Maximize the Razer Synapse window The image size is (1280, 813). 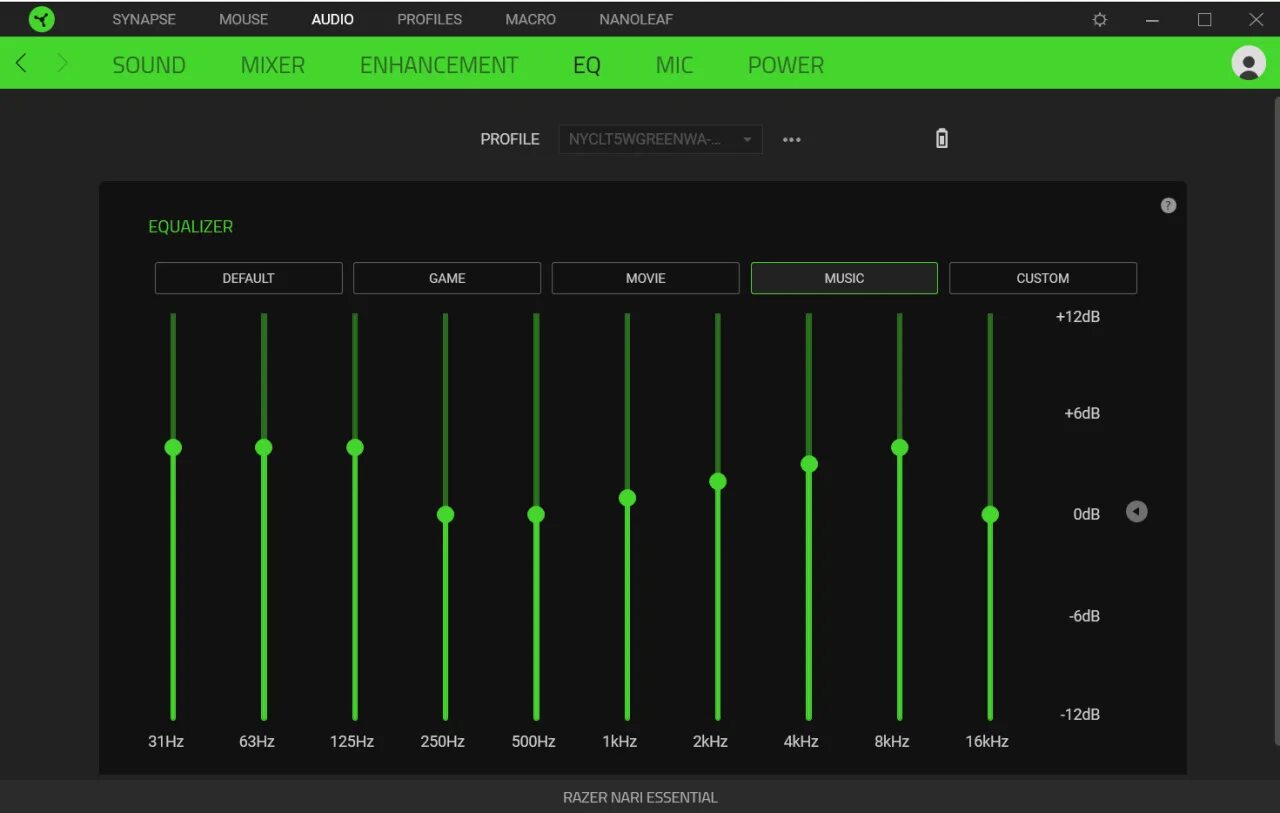point(1205,19)
